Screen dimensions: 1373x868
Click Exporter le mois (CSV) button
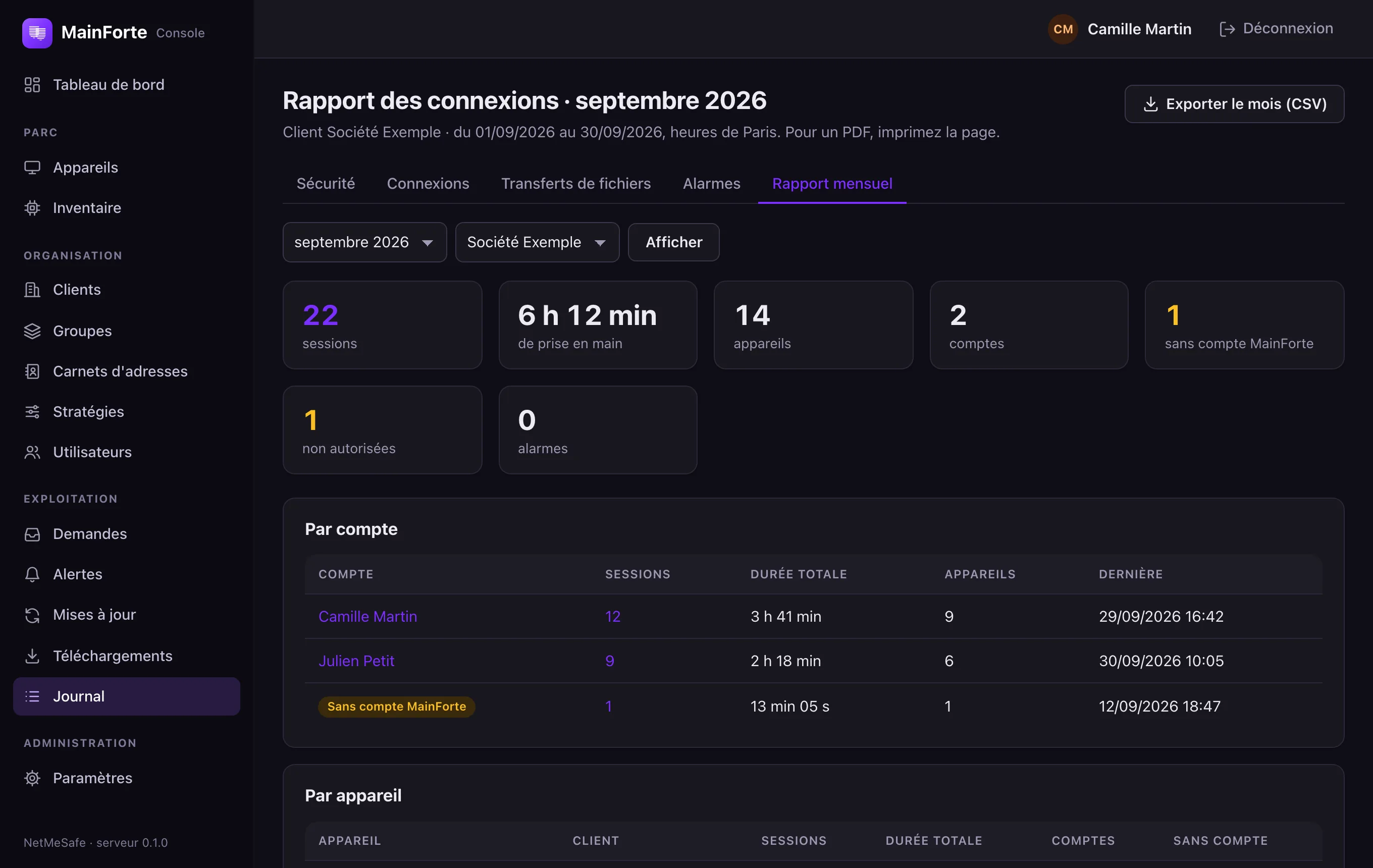click(1234, 104)
